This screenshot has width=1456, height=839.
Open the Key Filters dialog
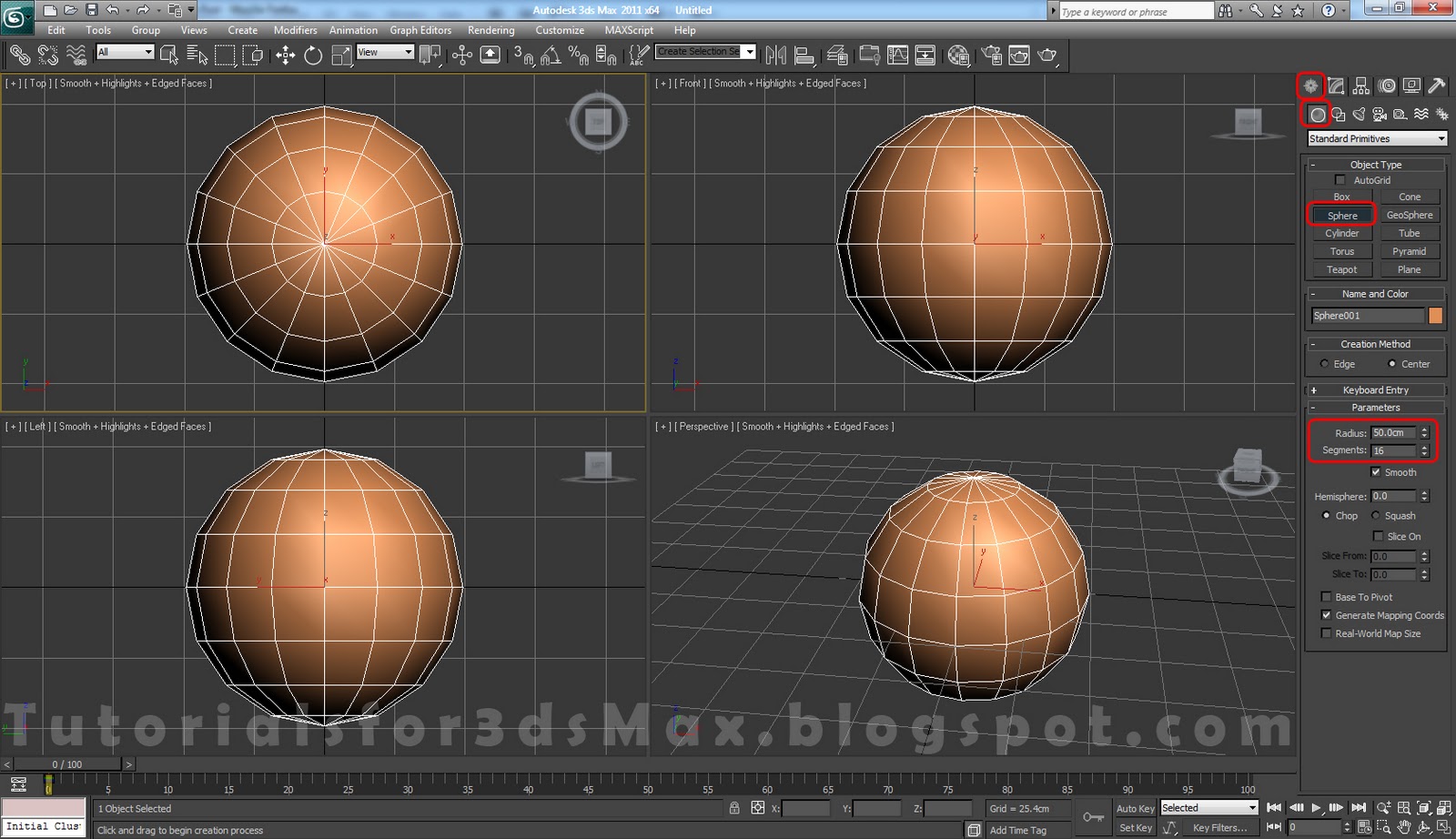(1219, 828)
